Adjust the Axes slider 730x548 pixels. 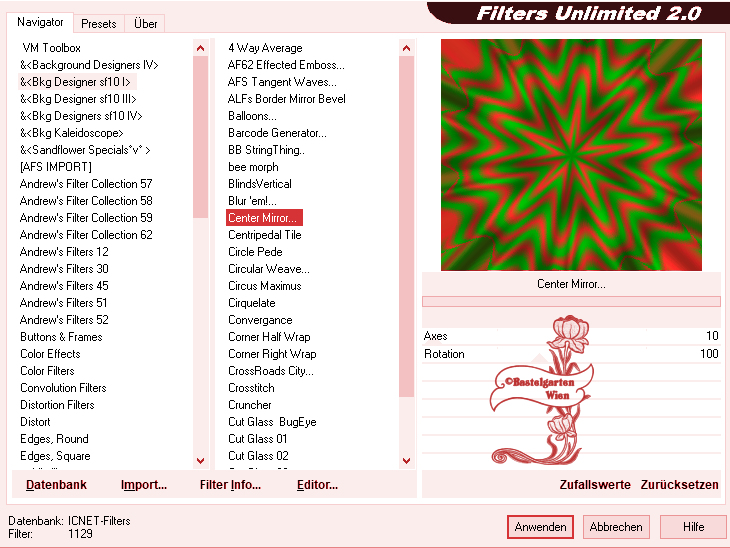coord(571,336)
